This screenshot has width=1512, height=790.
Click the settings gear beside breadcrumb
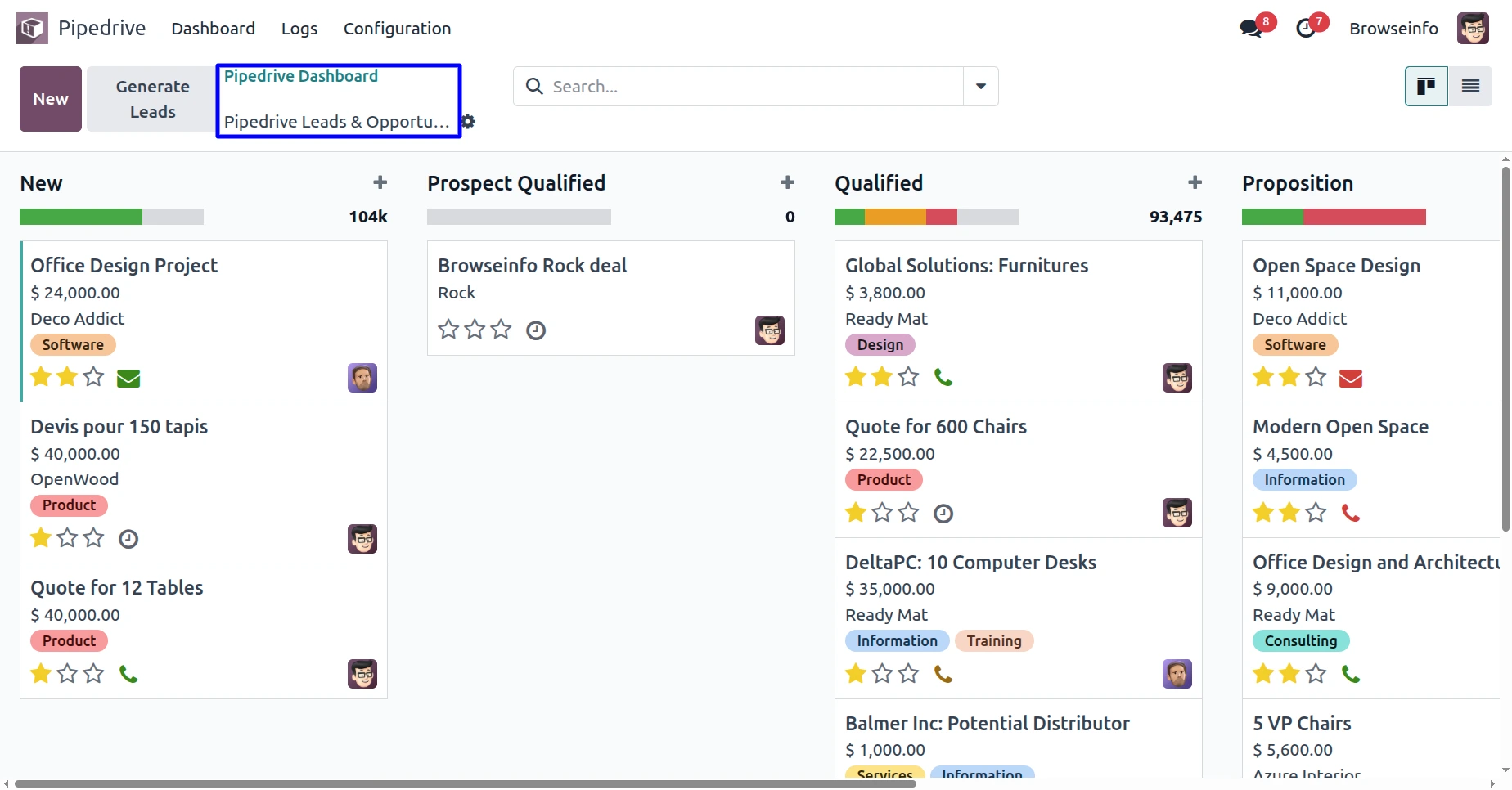coord(468,122)
